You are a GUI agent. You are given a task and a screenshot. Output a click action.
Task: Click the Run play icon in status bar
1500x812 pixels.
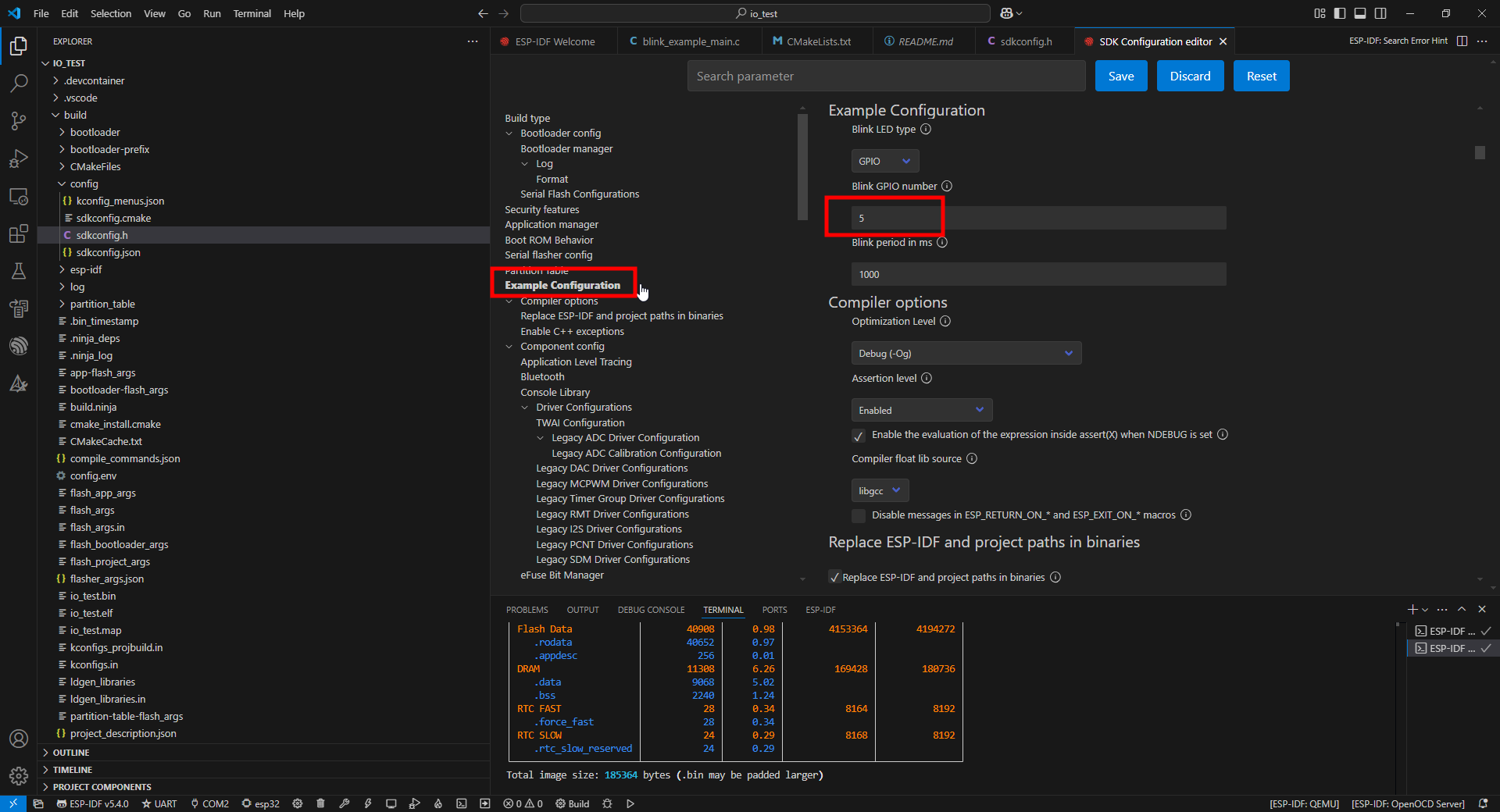coord(630,803)
